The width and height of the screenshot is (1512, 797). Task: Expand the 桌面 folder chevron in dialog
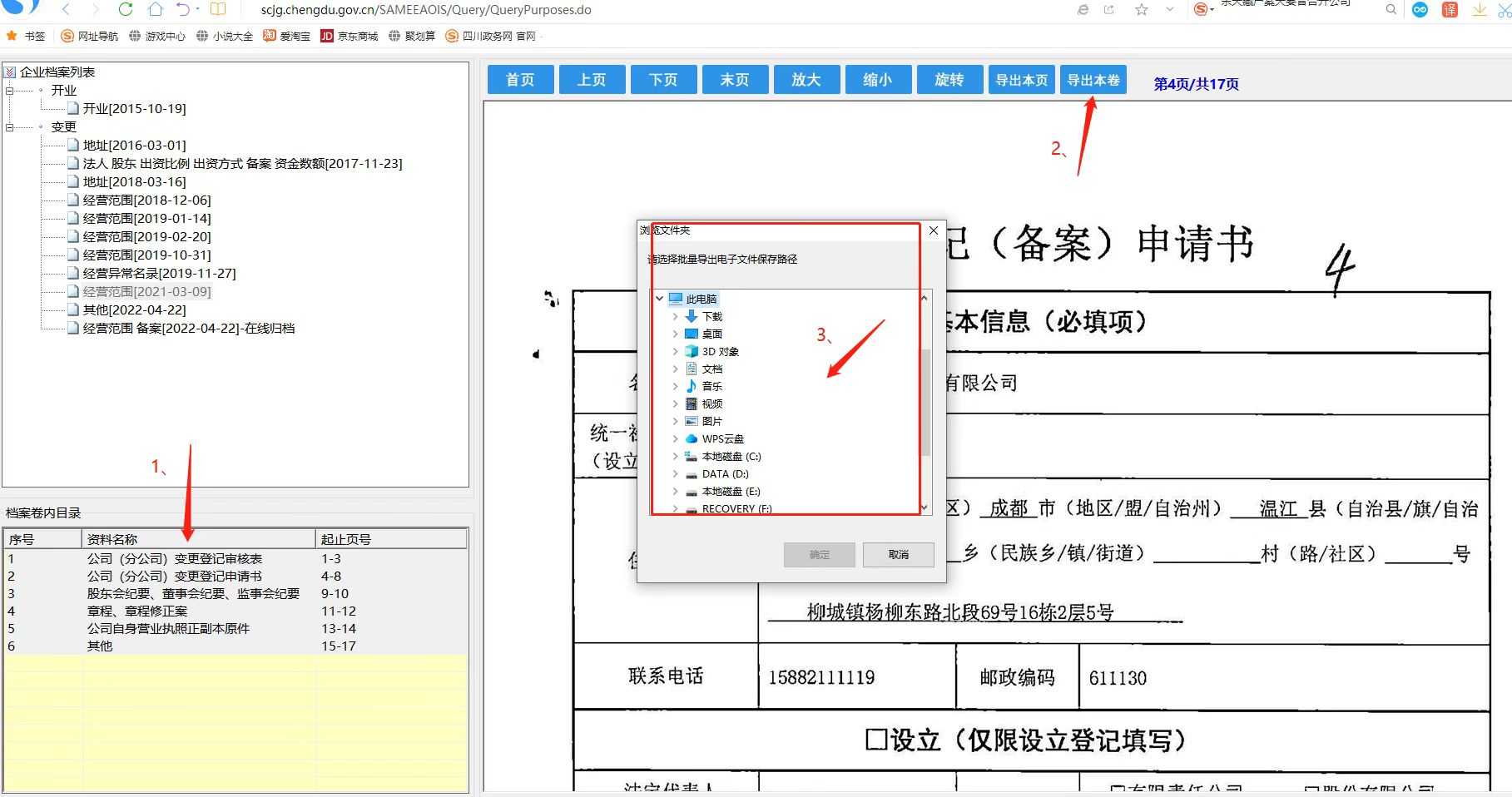click(675, 334)
